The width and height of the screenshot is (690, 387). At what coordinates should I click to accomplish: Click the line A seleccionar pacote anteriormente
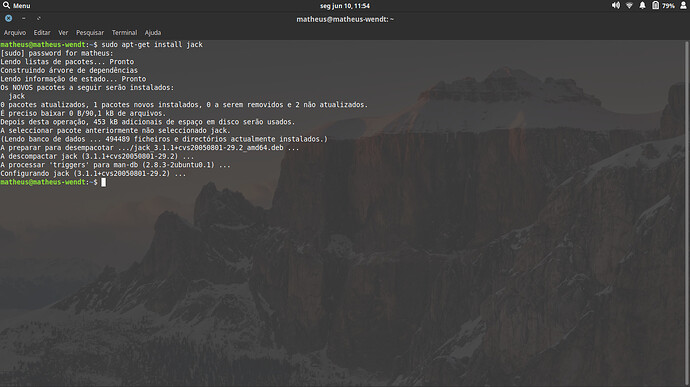tap(115, 130)
